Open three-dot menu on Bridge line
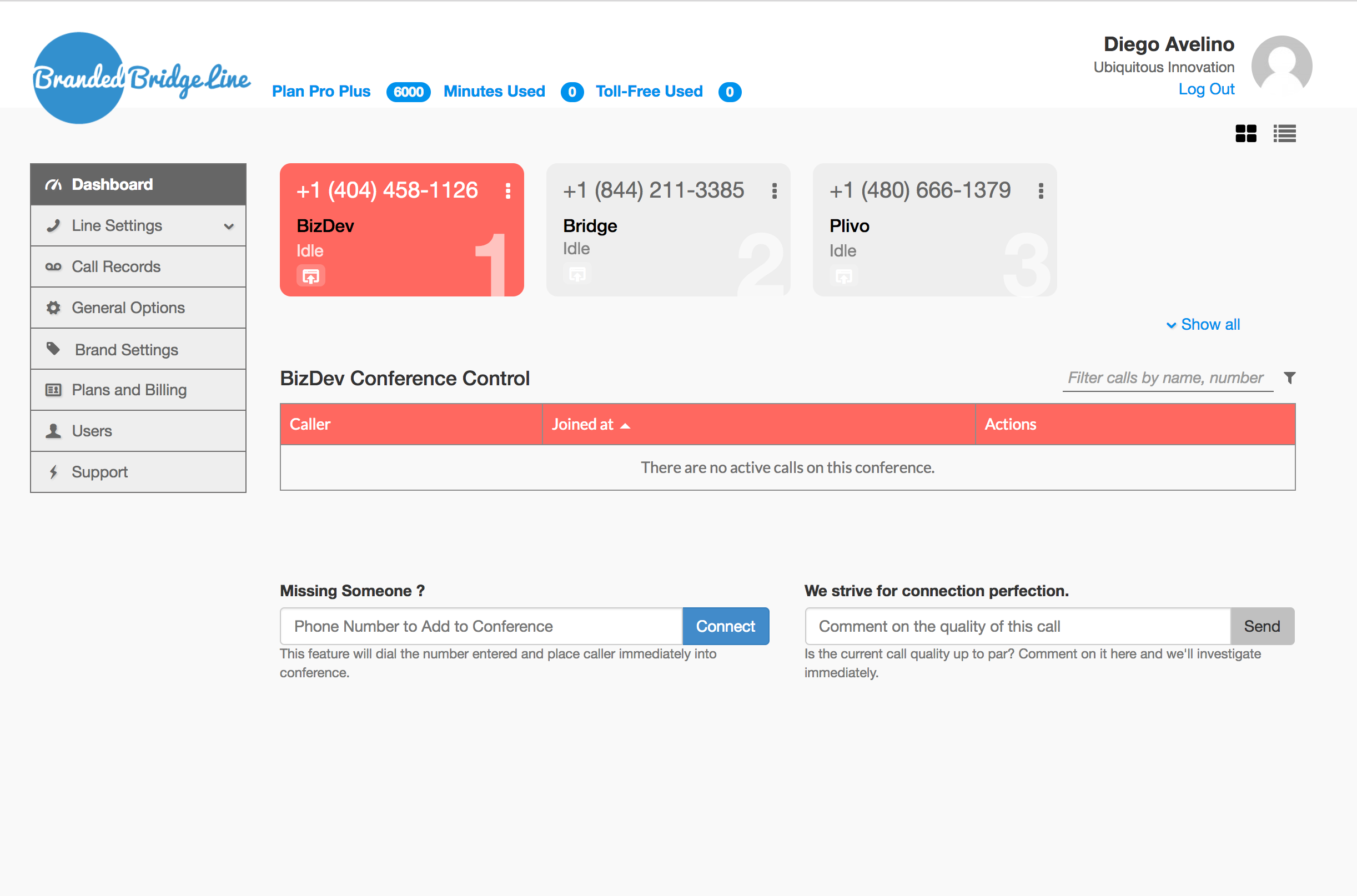Image resolution: width=1357 pixels, height=896 pixels. [774, 191]
